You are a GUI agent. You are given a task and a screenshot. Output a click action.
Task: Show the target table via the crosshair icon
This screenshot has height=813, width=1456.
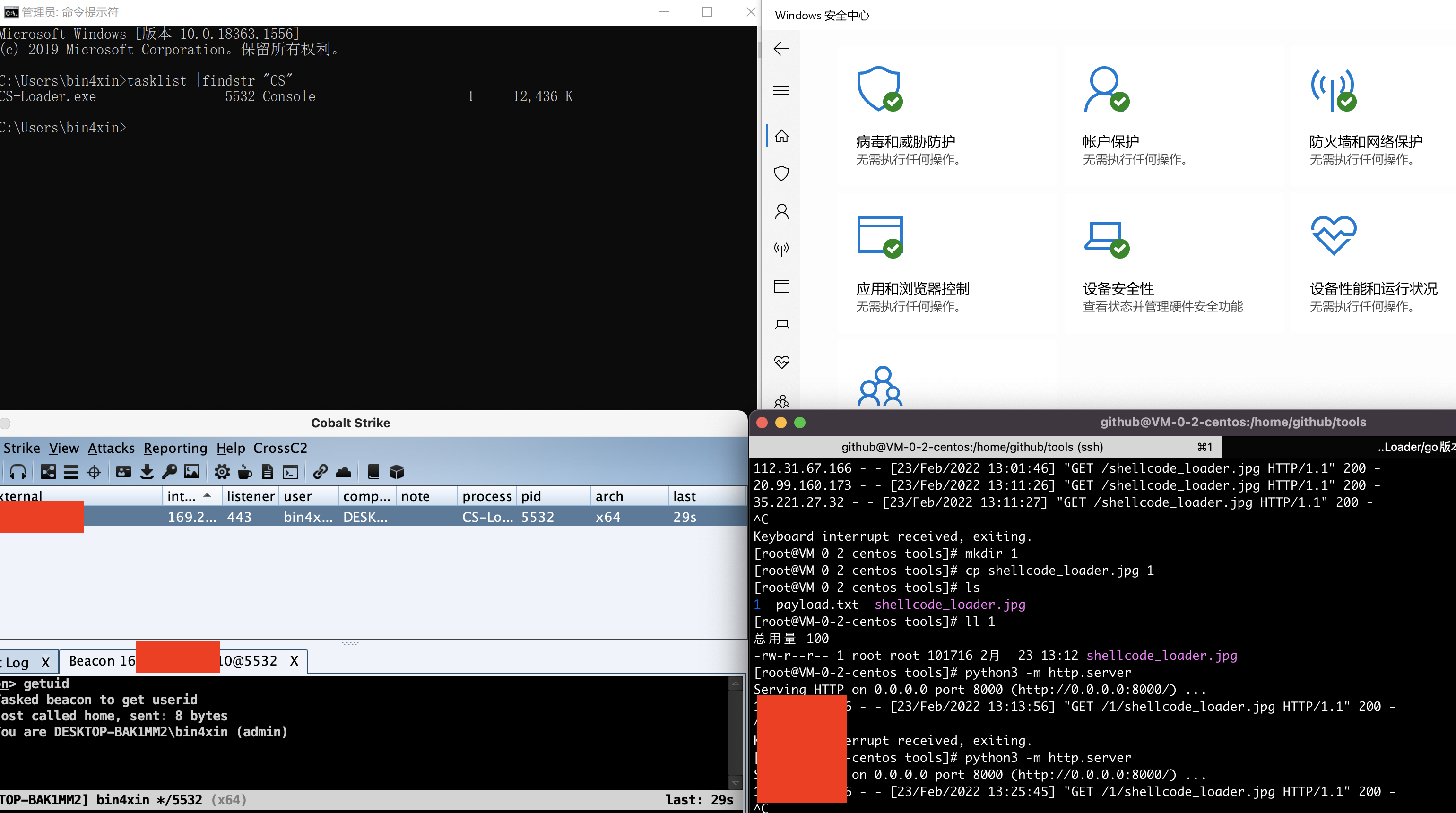click(95, 472)
